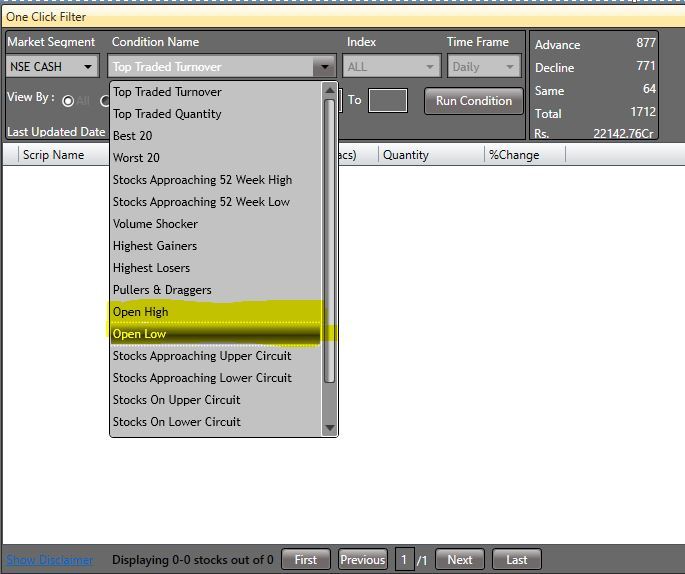Go to the Previous page

(362, 560)
